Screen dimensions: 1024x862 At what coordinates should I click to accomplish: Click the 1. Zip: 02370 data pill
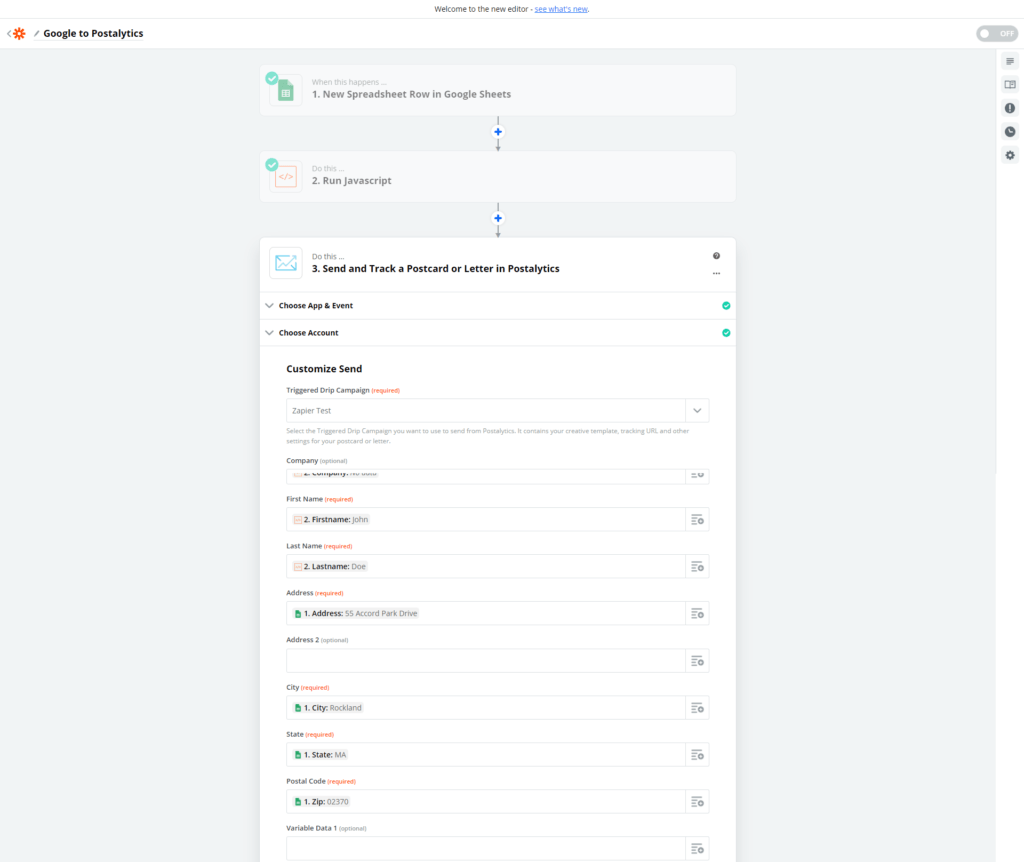(x=321, y=802)
